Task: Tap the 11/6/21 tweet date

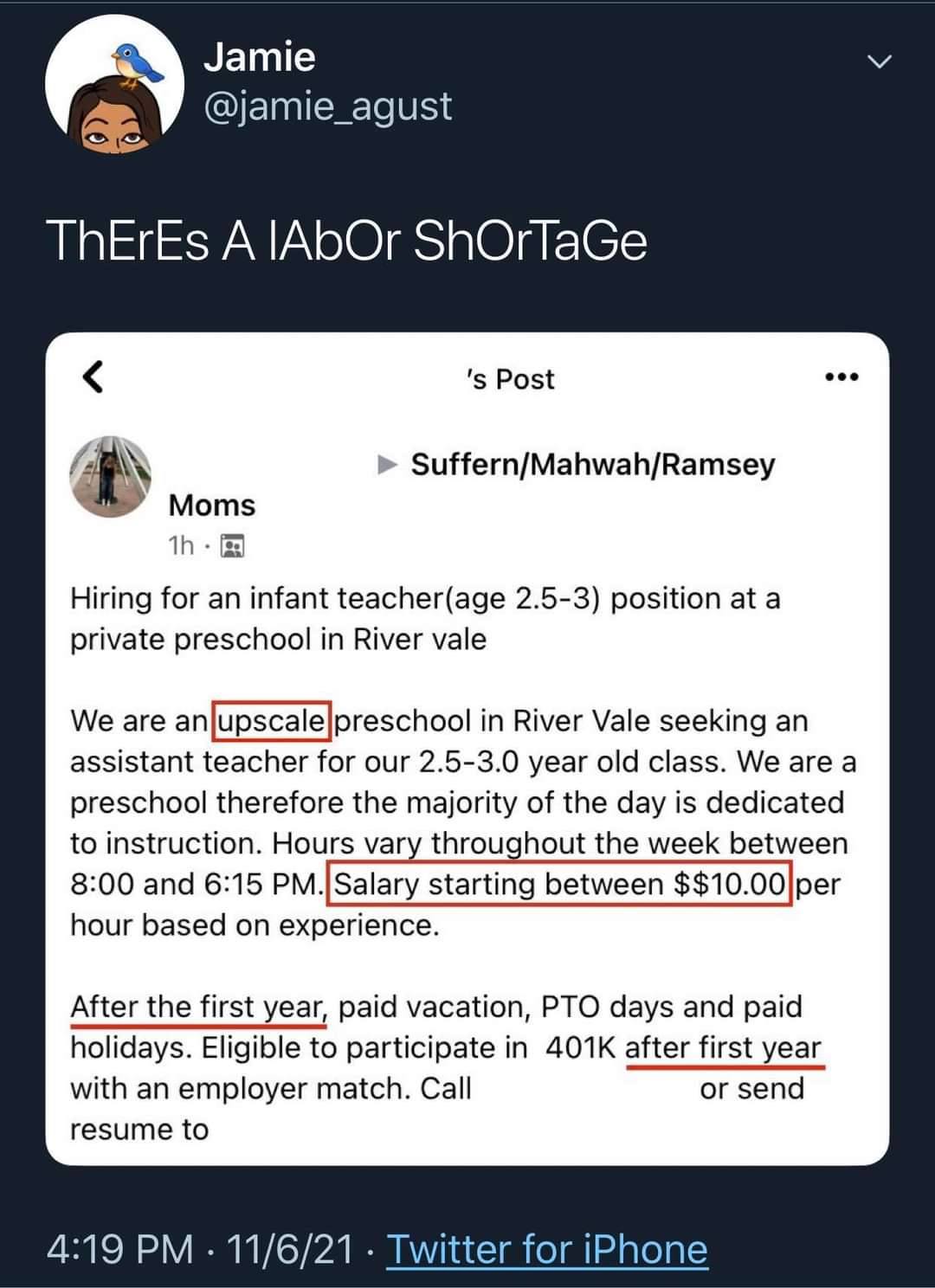Action: (290, 1249)
